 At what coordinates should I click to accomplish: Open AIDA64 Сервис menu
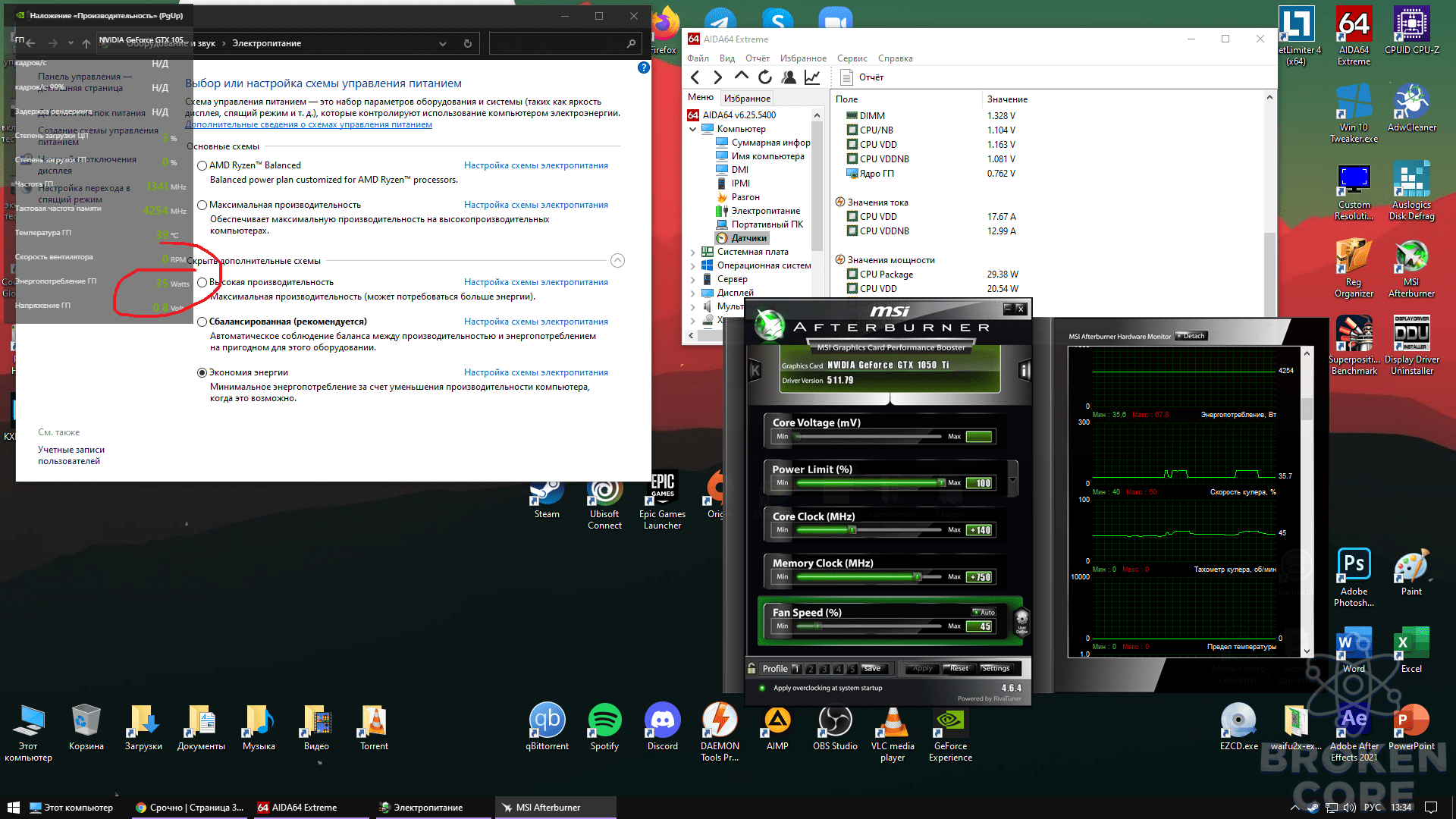852,58
